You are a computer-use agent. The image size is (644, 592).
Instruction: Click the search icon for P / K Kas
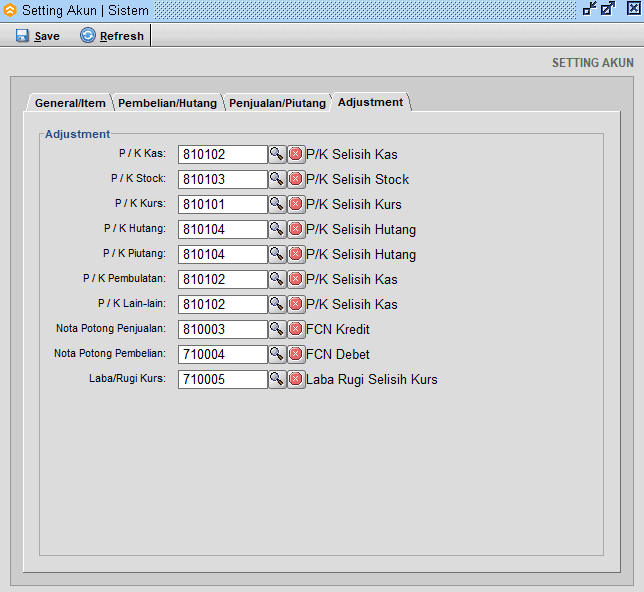coord(277,154)
